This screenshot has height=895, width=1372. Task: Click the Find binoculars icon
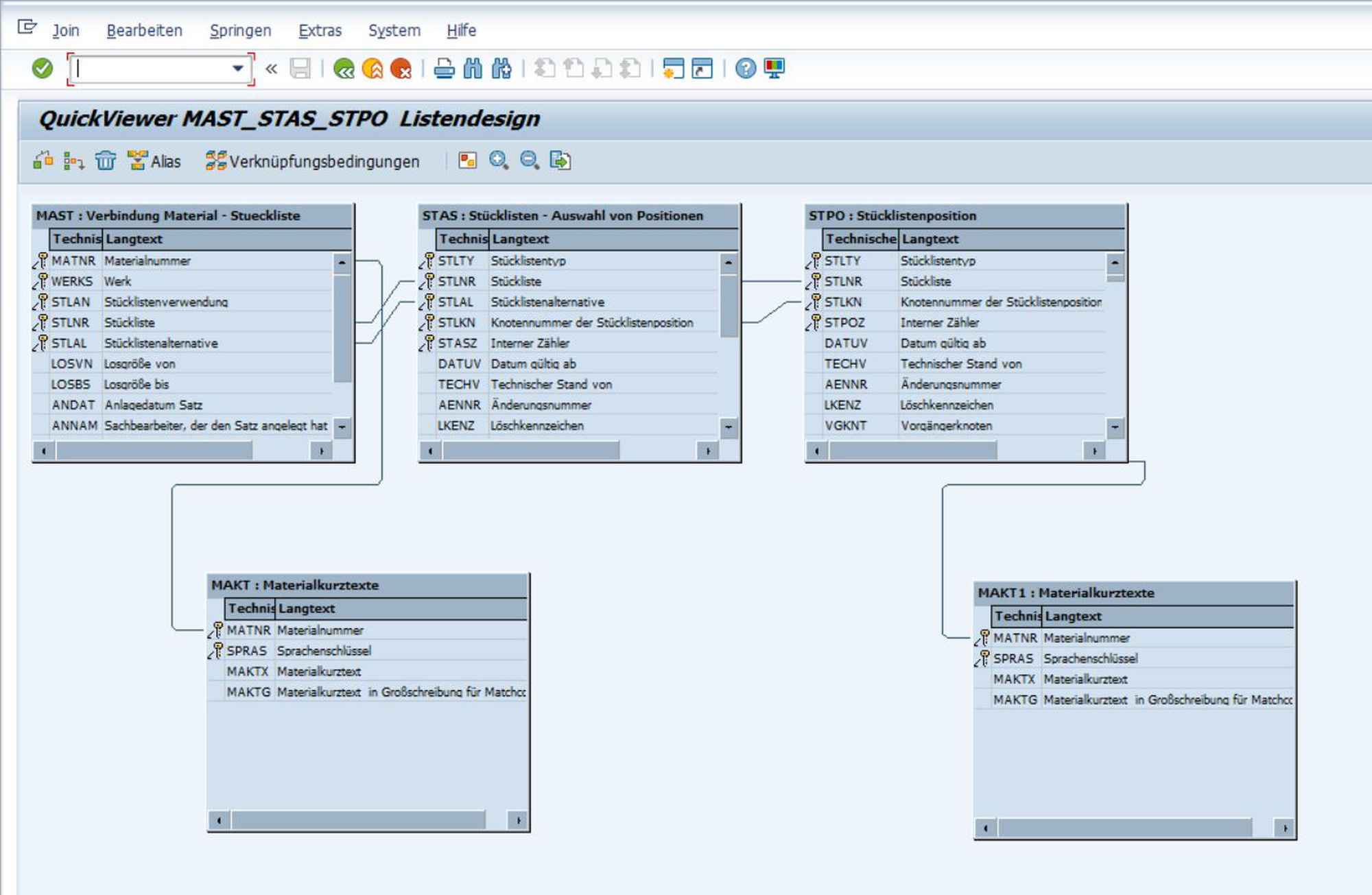(x=473, y=69)
